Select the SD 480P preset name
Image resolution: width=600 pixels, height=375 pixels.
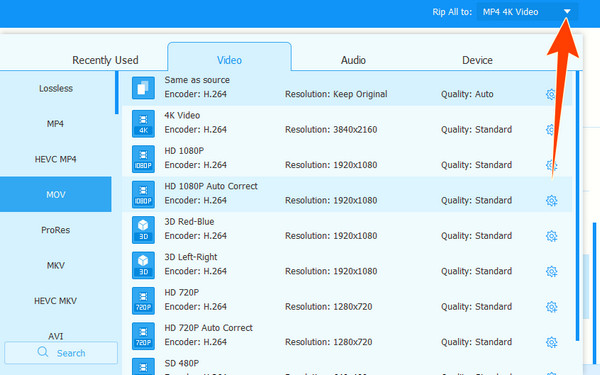(182, 363)
